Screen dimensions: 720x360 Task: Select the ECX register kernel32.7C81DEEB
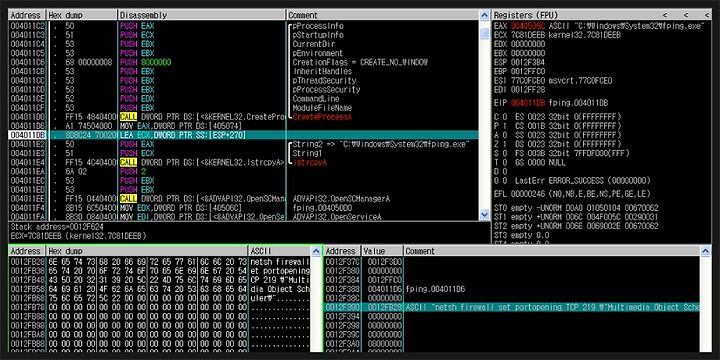click(557, 35)
